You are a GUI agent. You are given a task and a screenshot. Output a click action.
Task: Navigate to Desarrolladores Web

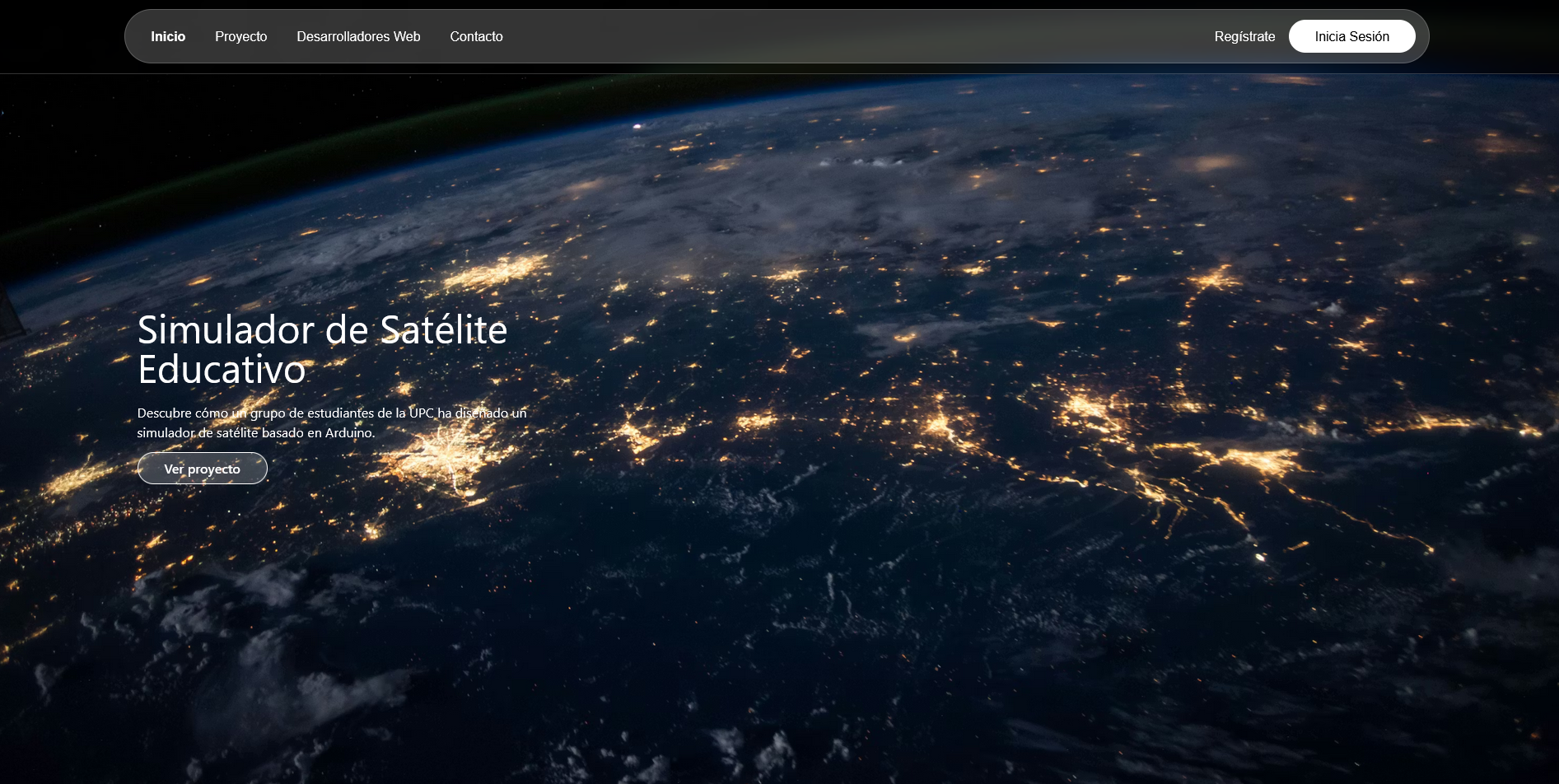[x=358, y=36]
